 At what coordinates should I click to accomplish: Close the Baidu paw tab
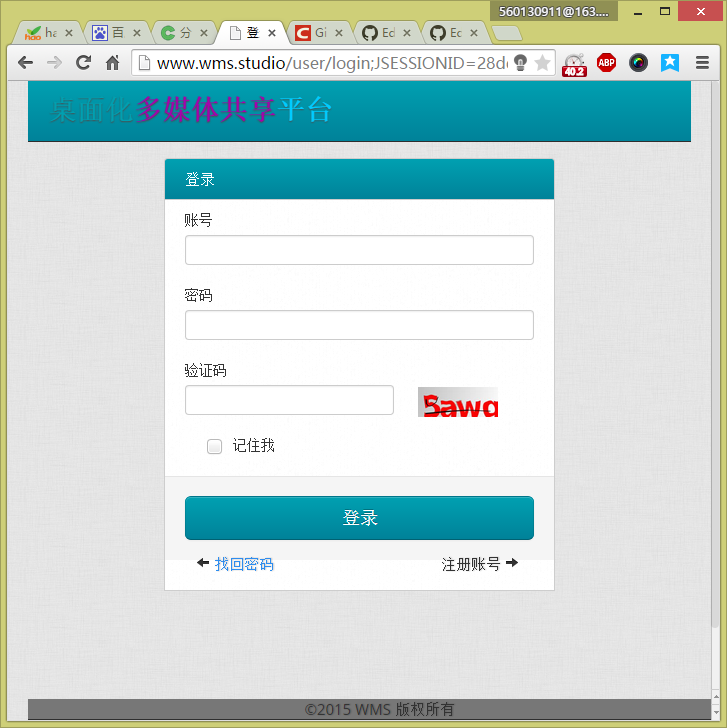coord(136,33)
